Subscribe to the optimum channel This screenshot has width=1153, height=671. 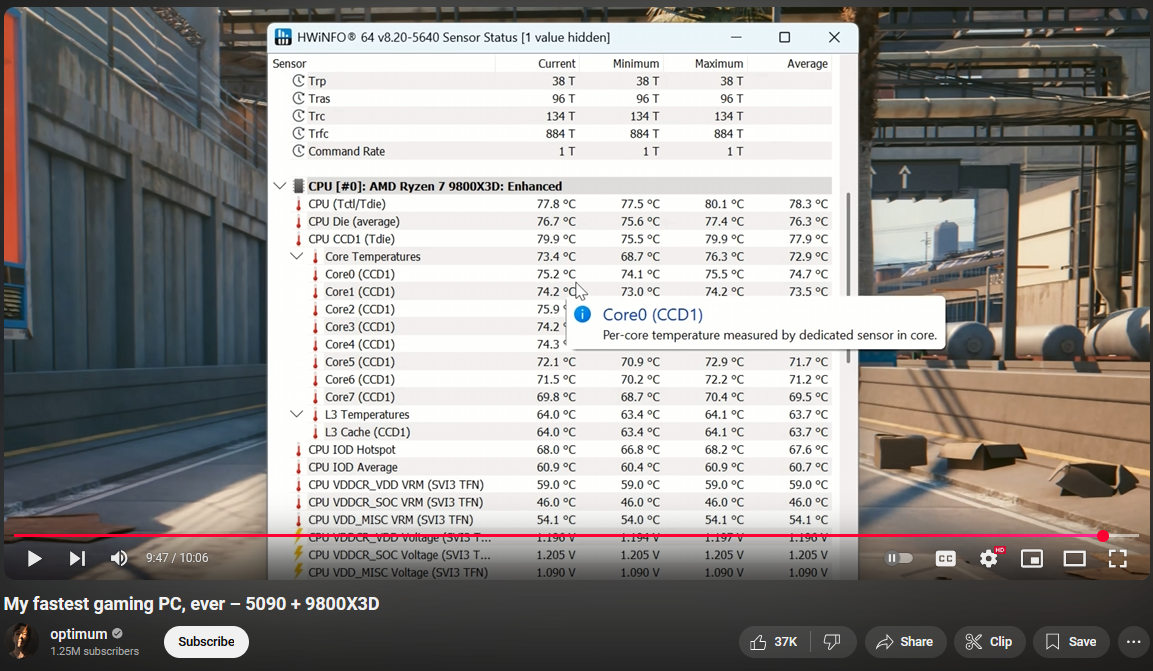pos(206,642)
